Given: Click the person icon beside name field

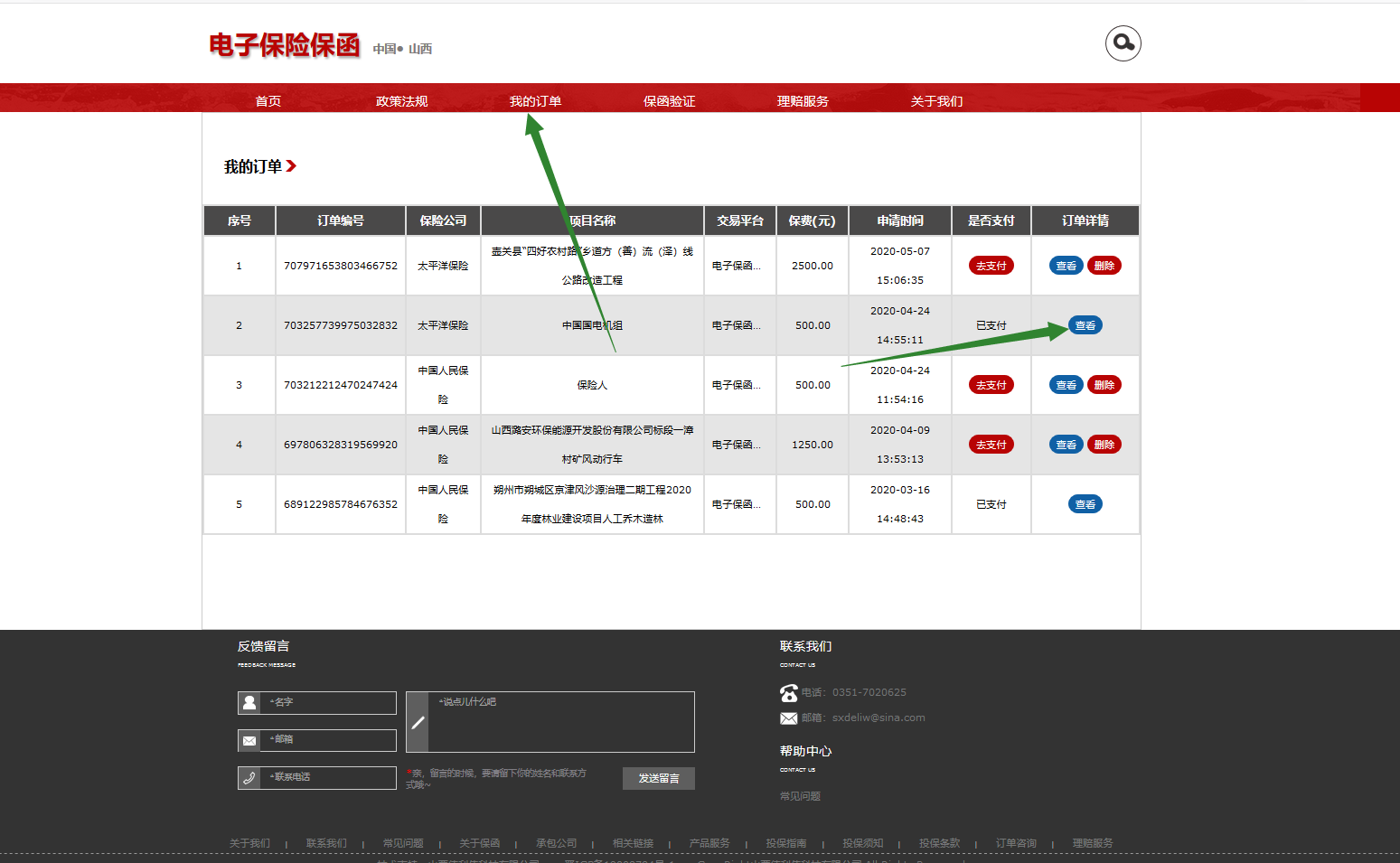Looking at the screenshot, I should tap(249, 703).
